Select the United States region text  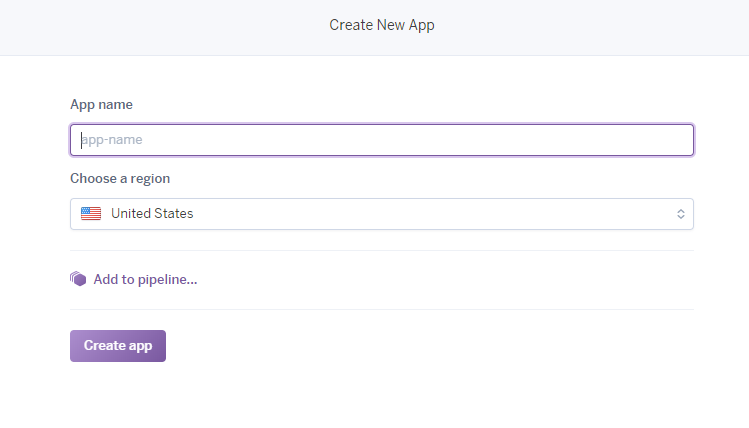pos(152,214)
